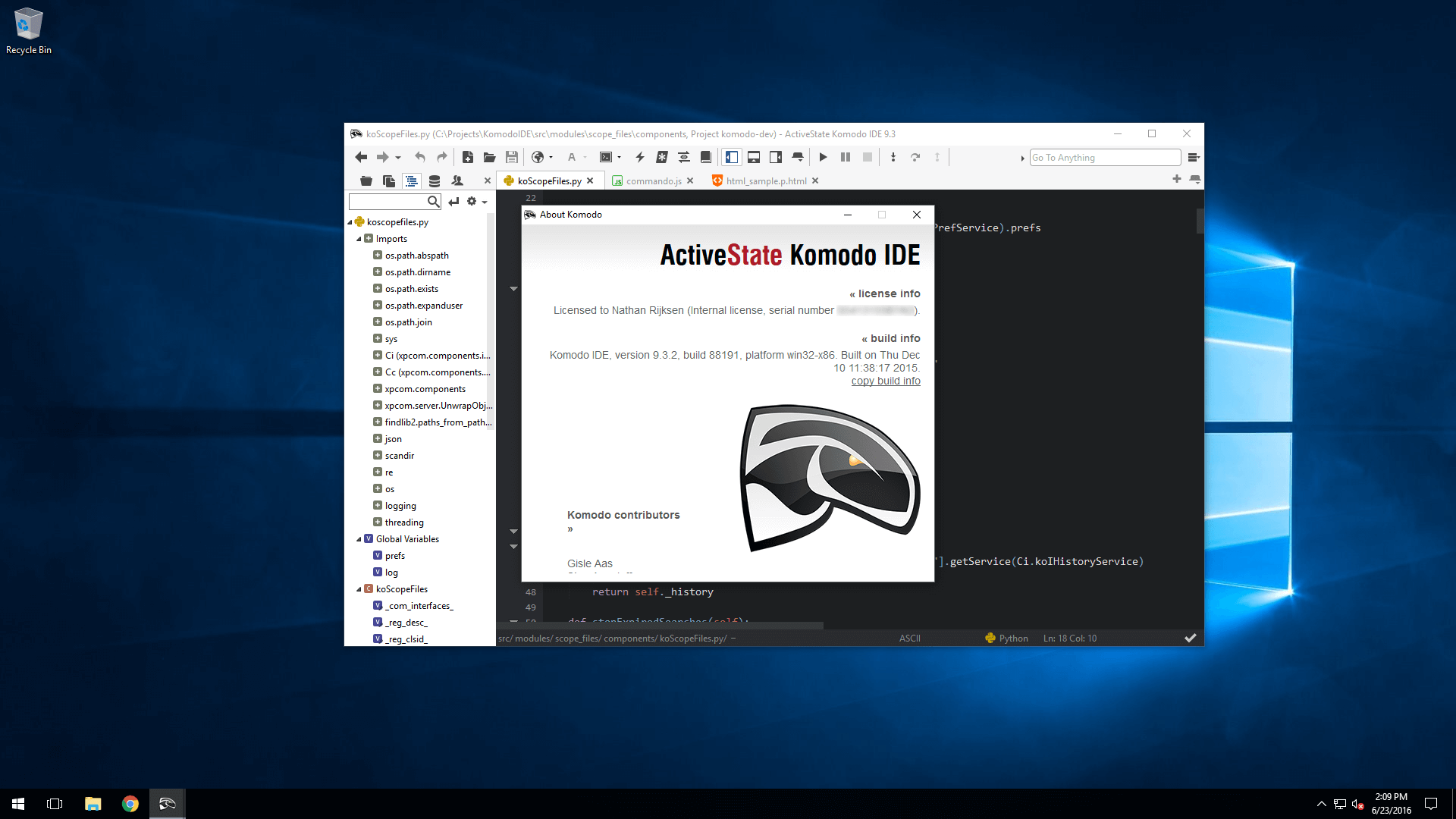The image size is (1456, 819).
Task: Click the plus new tab icon
Action: tap(1176, 179)
